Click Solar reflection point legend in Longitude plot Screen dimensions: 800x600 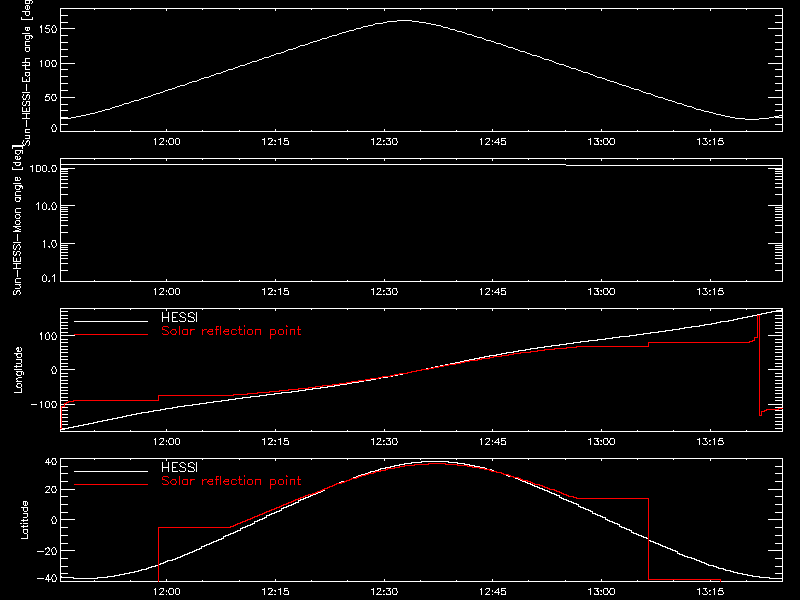click(231, 331)
